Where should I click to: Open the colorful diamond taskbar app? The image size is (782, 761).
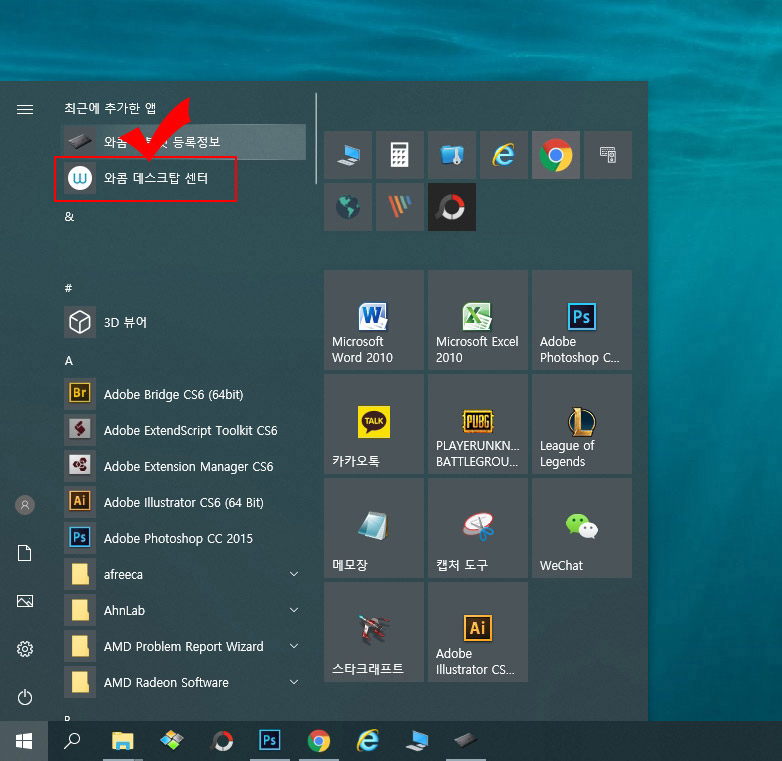pos(172,741)
